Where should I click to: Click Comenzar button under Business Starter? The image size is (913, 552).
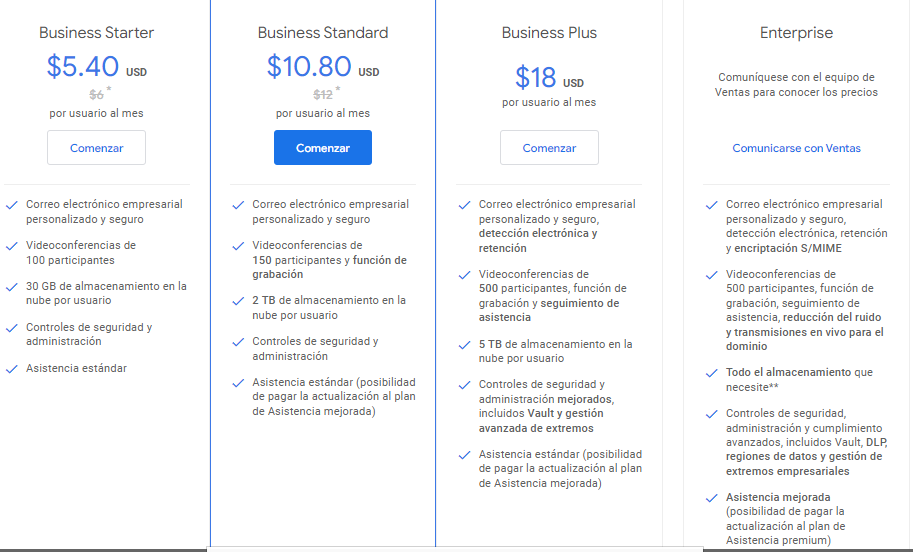96,148
